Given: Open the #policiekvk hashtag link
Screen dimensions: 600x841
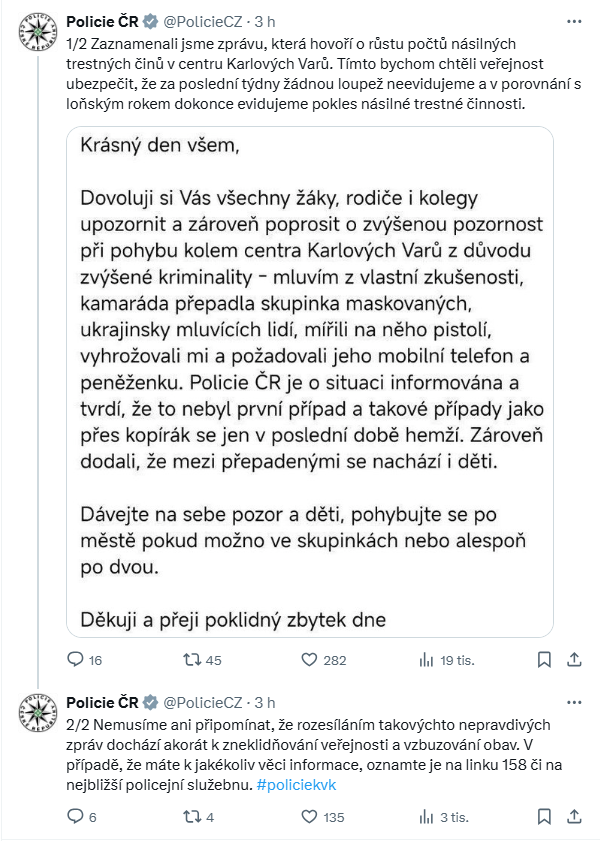Looking at the screenshot, I should pyautogui.click(x=297, y=785).
